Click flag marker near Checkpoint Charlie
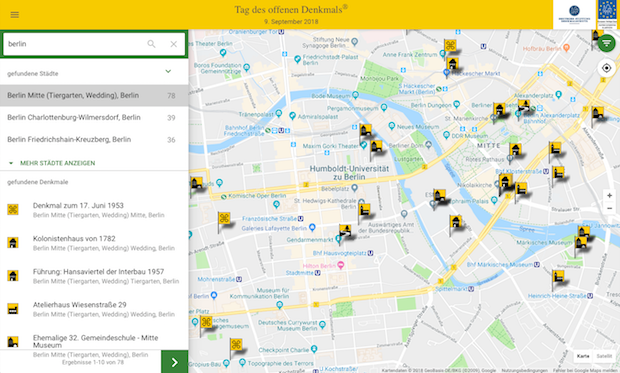This screenshot has width=620, height=373. click(236, 345)
